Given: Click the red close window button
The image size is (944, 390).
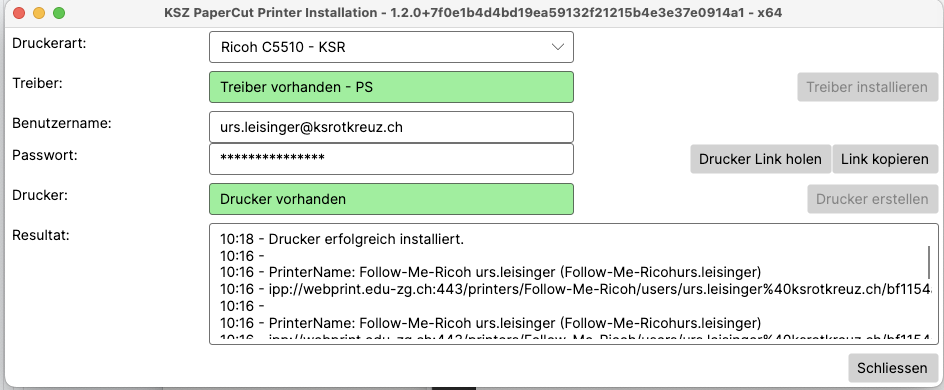Looking at the screenshot, I should tap(19, 13).
